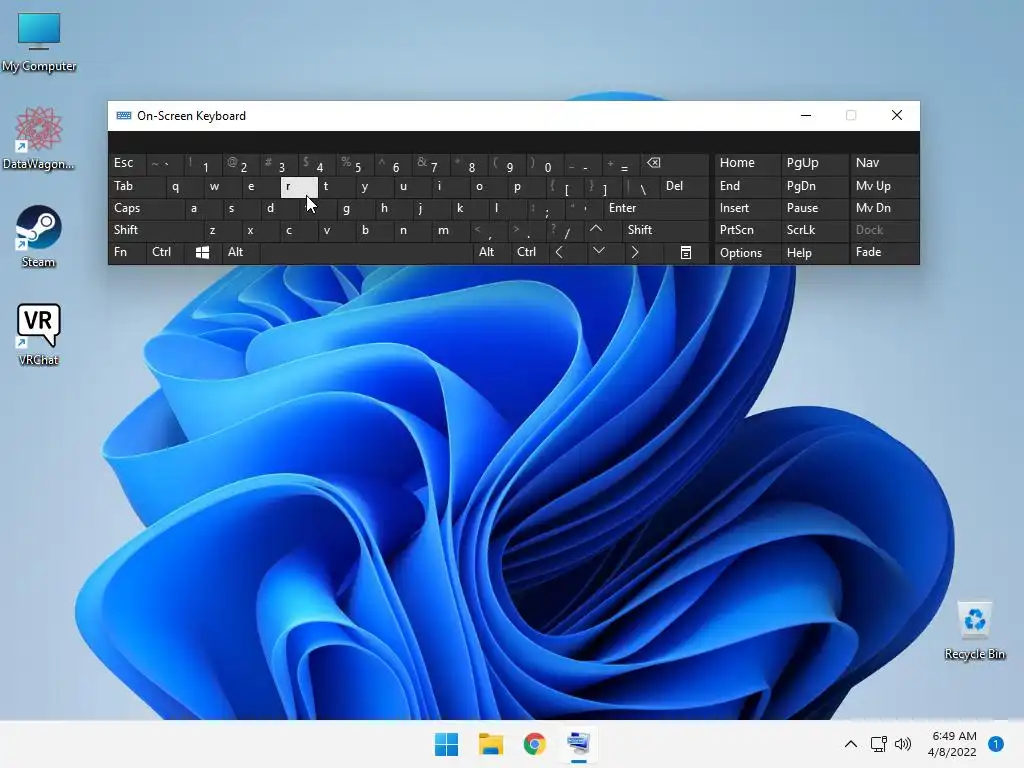Click the Del key
Image resolution: width=1024 pixels, height=768 pixels.
pyautogui.click(x=684, y=186)
